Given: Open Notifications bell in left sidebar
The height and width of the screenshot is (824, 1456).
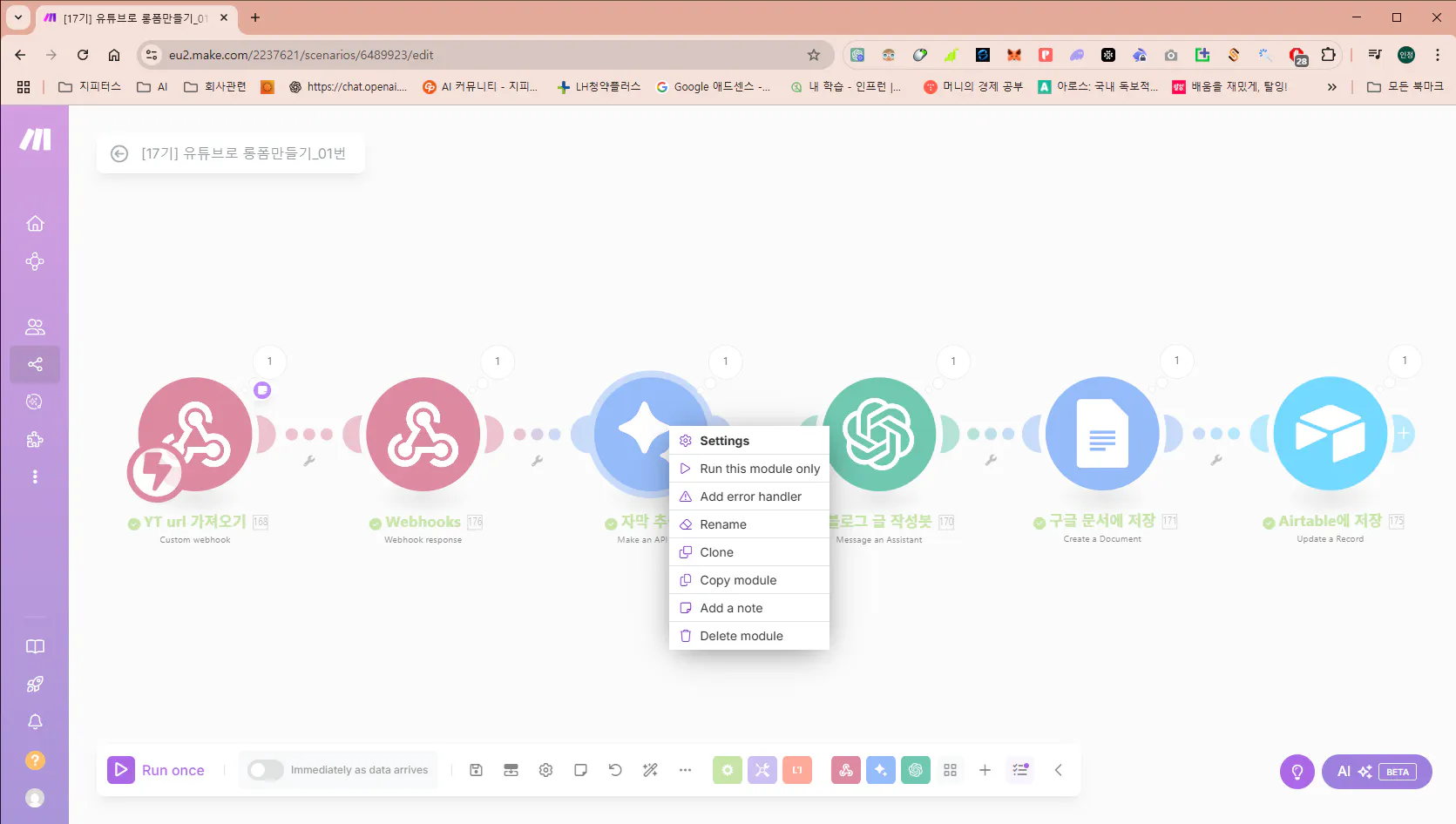Looking at the screenshot, I should (35, 722).
